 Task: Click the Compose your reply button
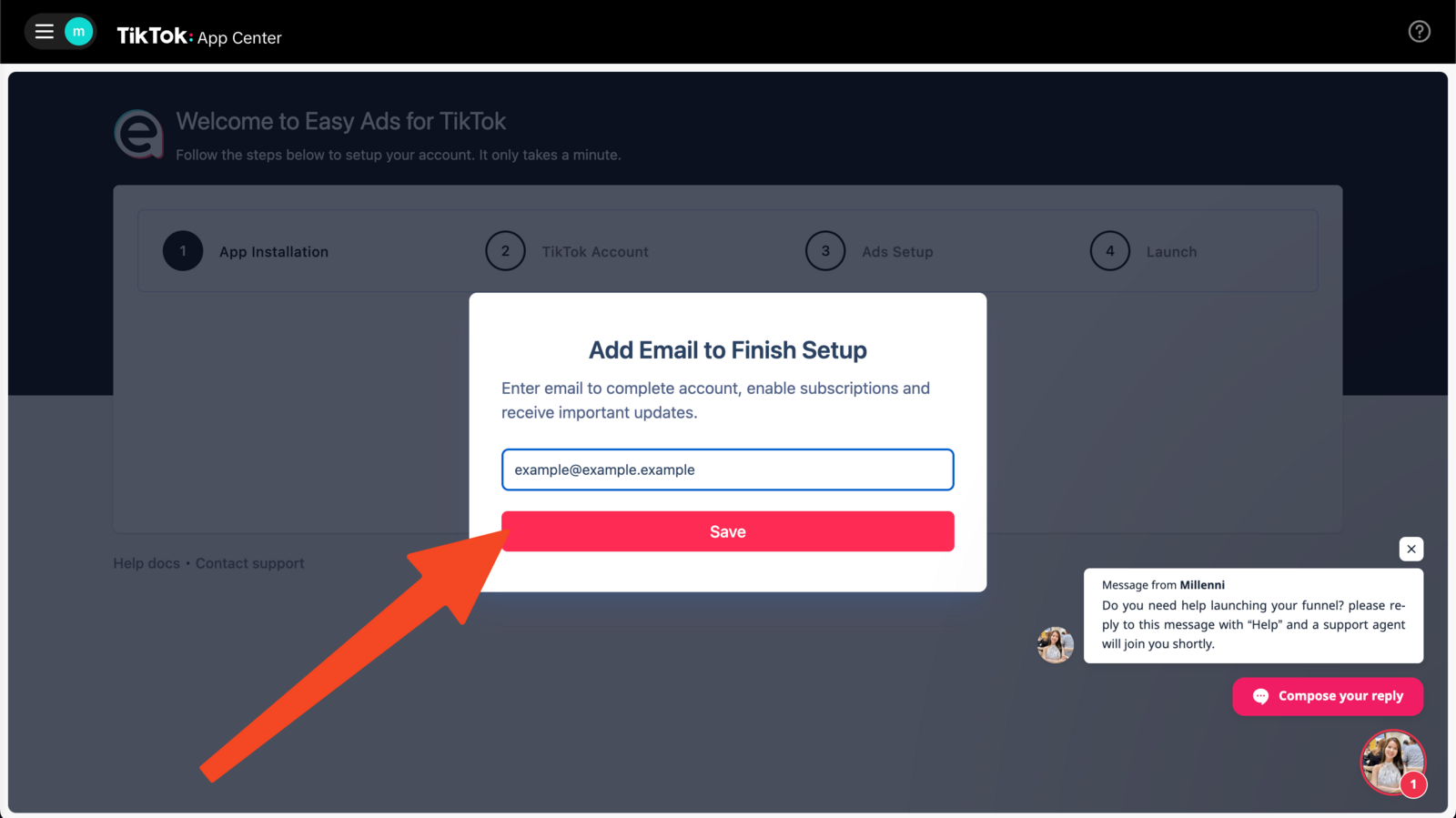click(x=1328, y=696)
